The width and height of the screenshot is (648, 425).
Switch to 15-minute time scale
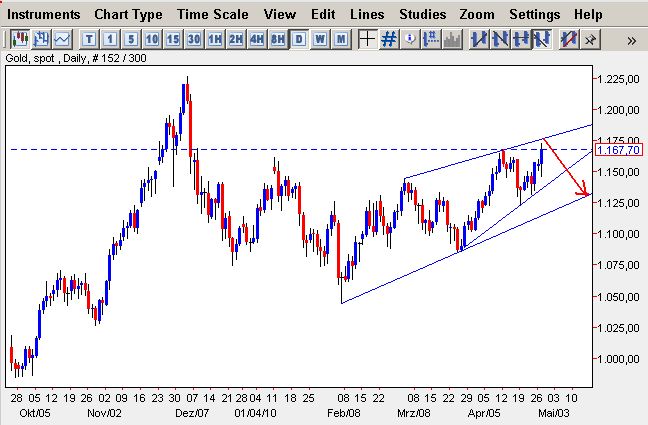point(173,40)
